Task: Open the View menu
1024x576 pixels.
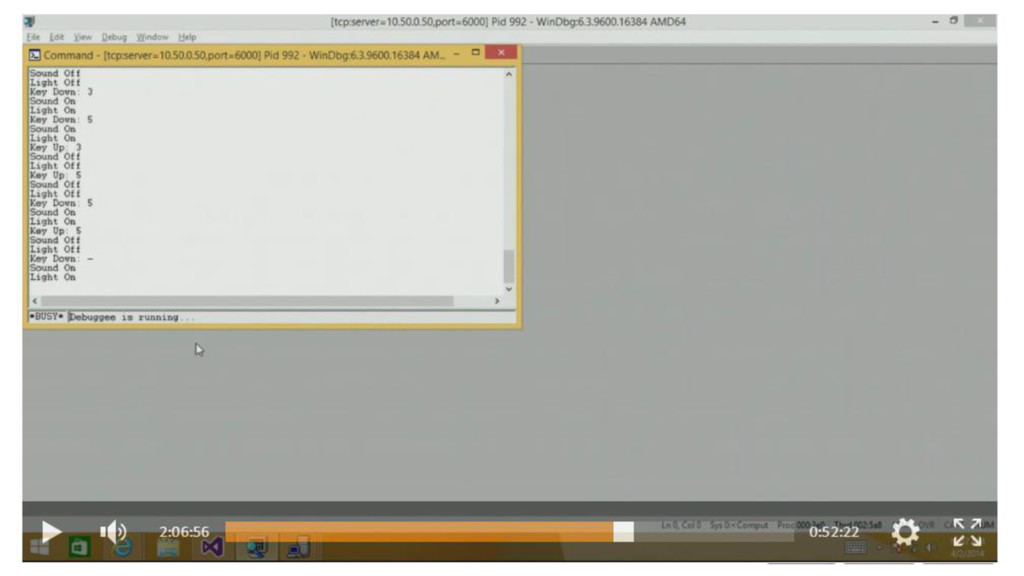Action: click(x=82, y=37)
